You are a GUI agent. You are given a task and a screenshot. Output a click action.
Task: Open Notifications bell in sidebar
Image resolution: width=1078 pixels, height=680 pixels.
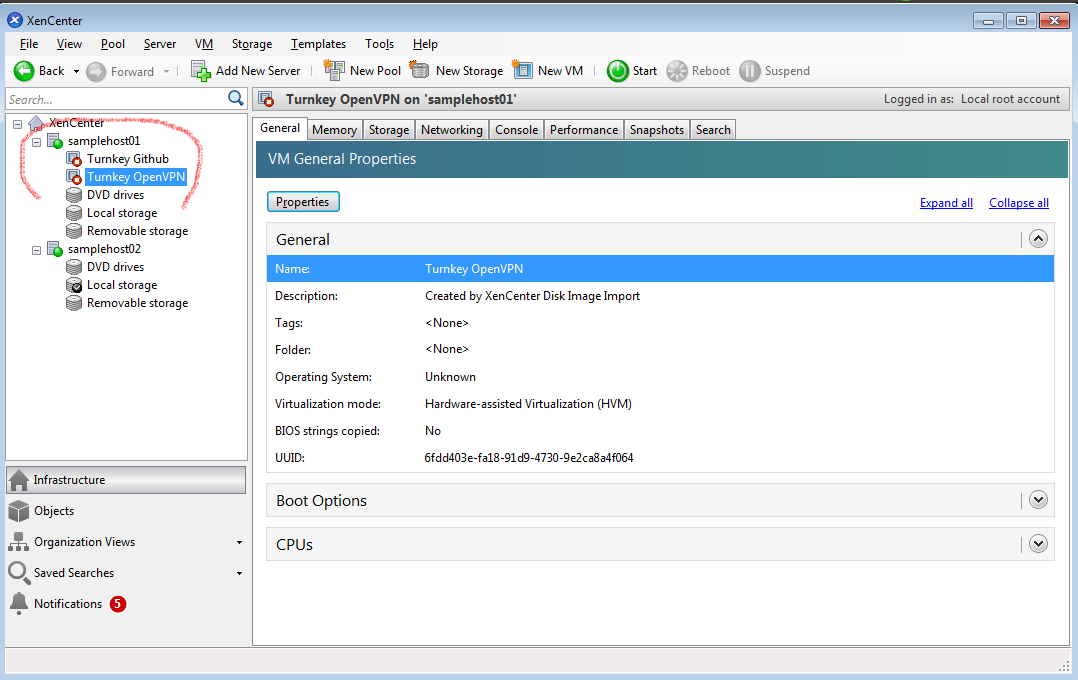pos(18,604)
